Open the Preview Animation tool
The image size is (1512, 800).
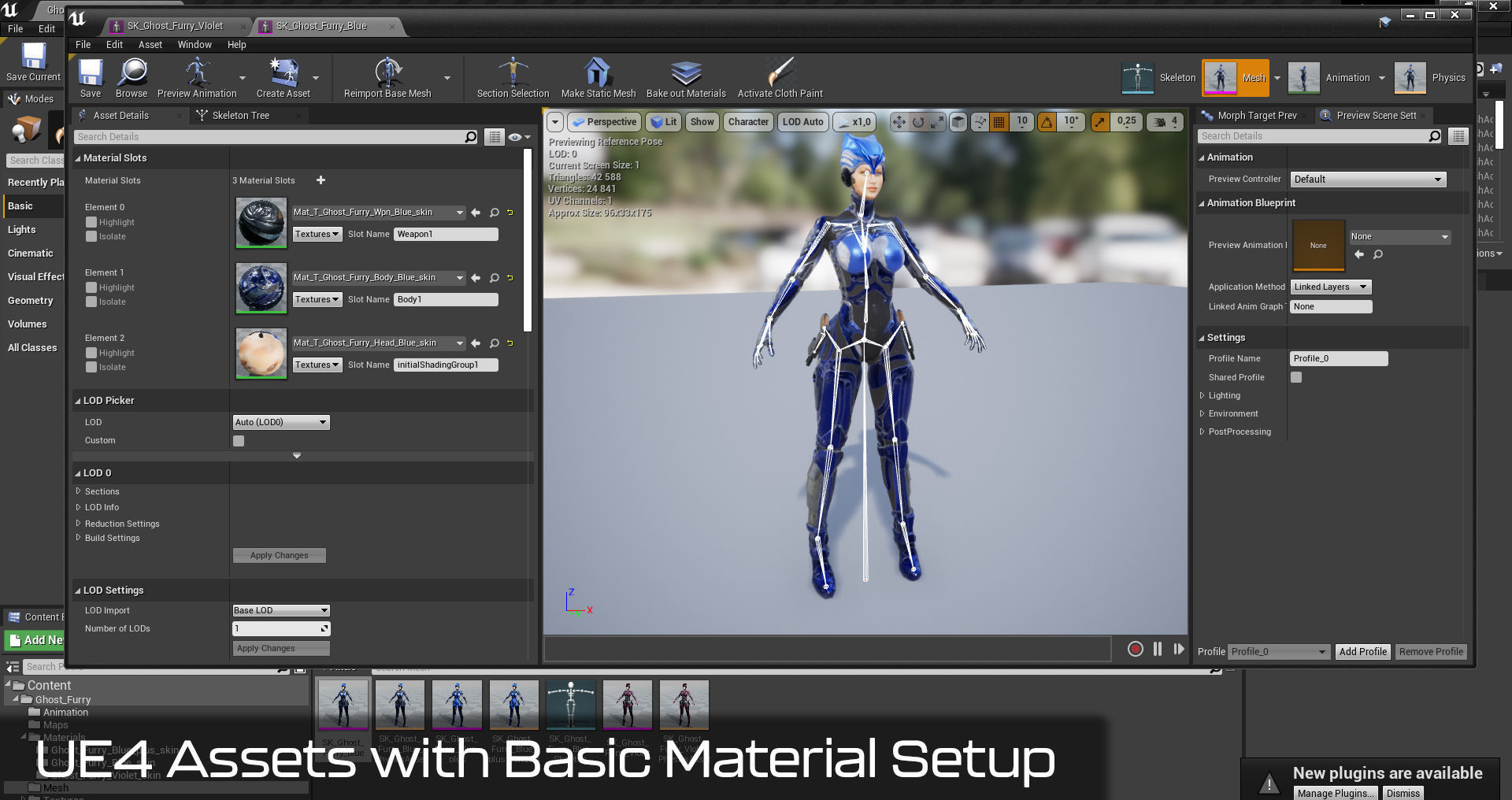(197, 78)
